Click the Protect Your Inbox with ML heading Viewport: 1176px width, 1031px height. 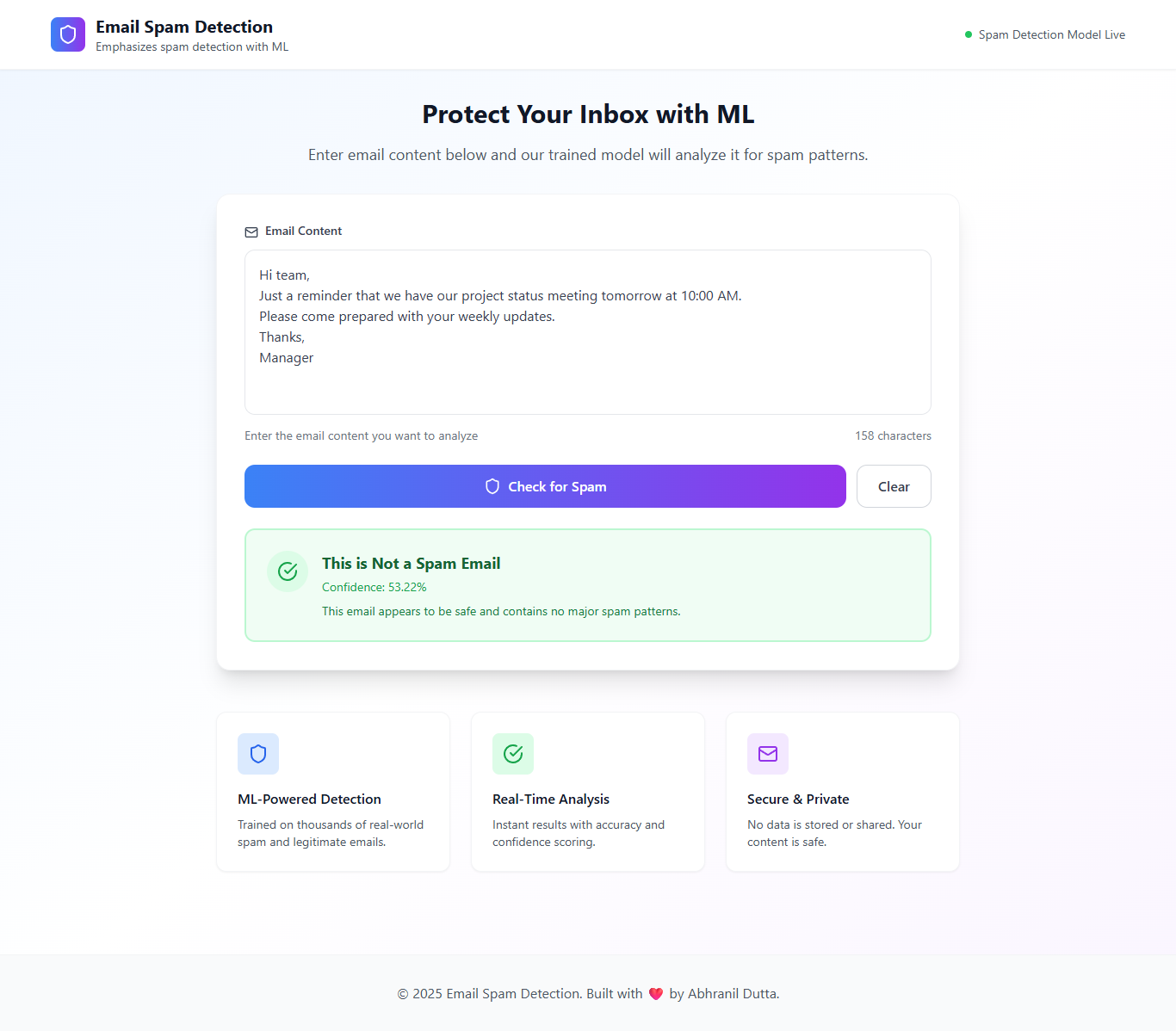click(x=588, y=114)
